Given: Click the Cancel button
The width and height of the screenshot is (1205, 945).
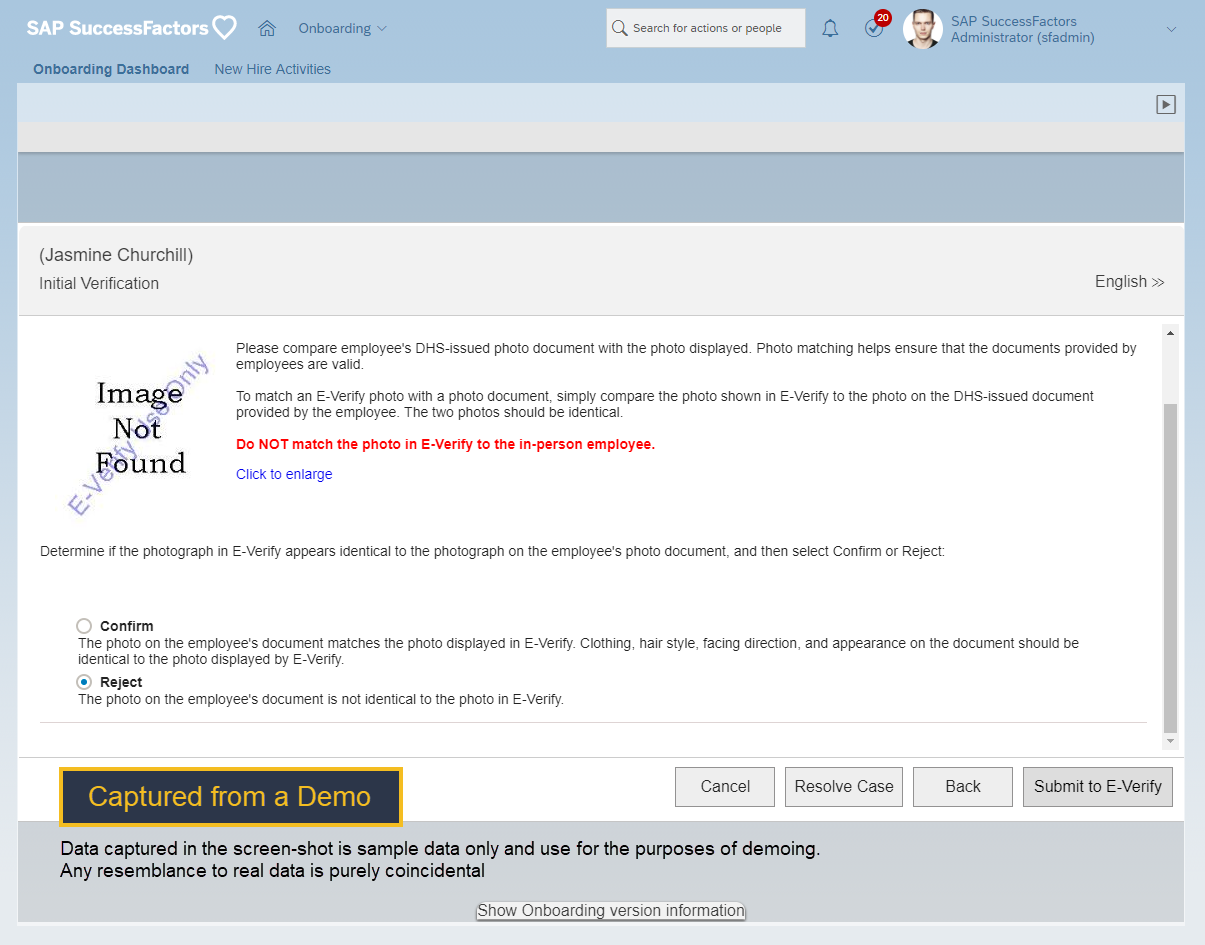Looking at the screenshot, I should coord(725,787).
